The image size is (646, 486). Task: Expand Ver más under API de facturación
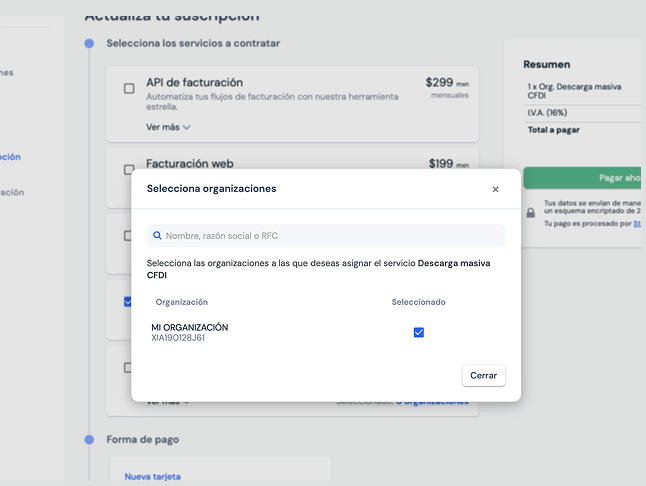tap(168, 127)
